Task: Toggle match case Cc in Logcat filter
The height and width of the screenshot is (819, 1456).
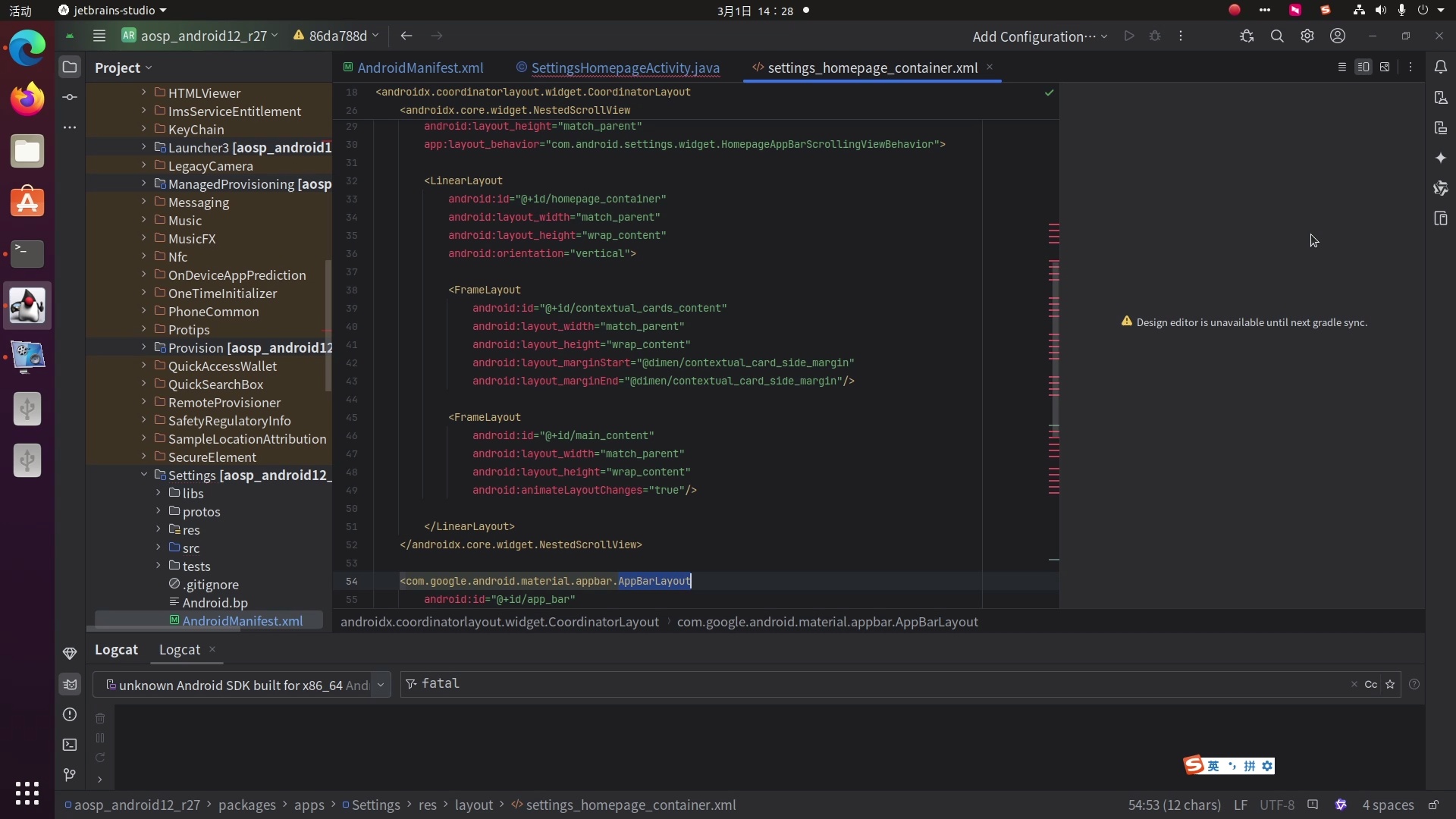Action: pos(1370,684)
